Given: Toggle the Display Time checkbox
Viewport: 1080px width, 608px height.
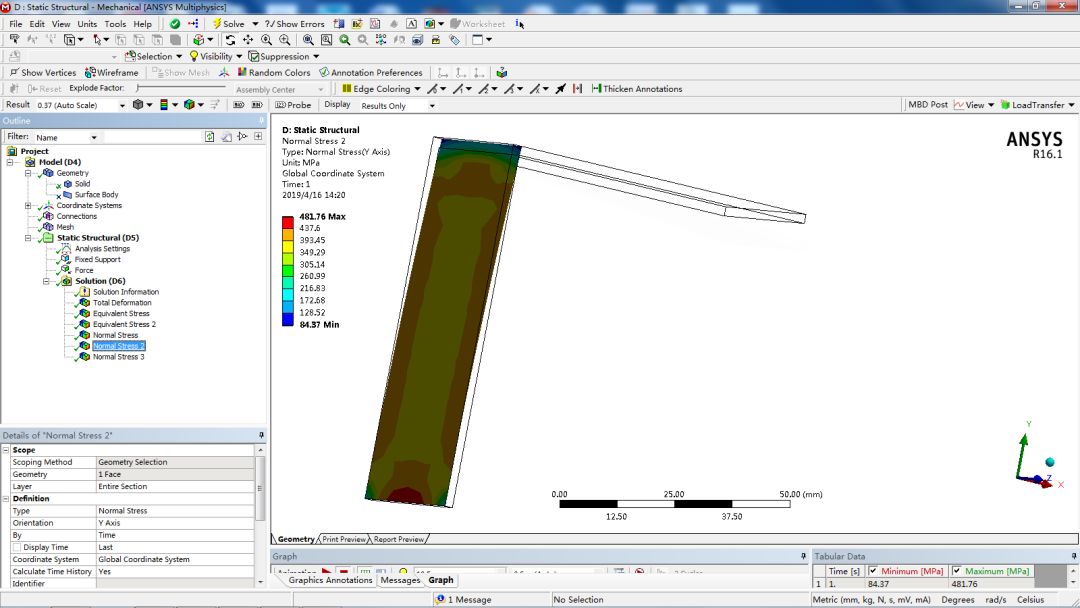Looking at the screenshot, I should [17, 547].
